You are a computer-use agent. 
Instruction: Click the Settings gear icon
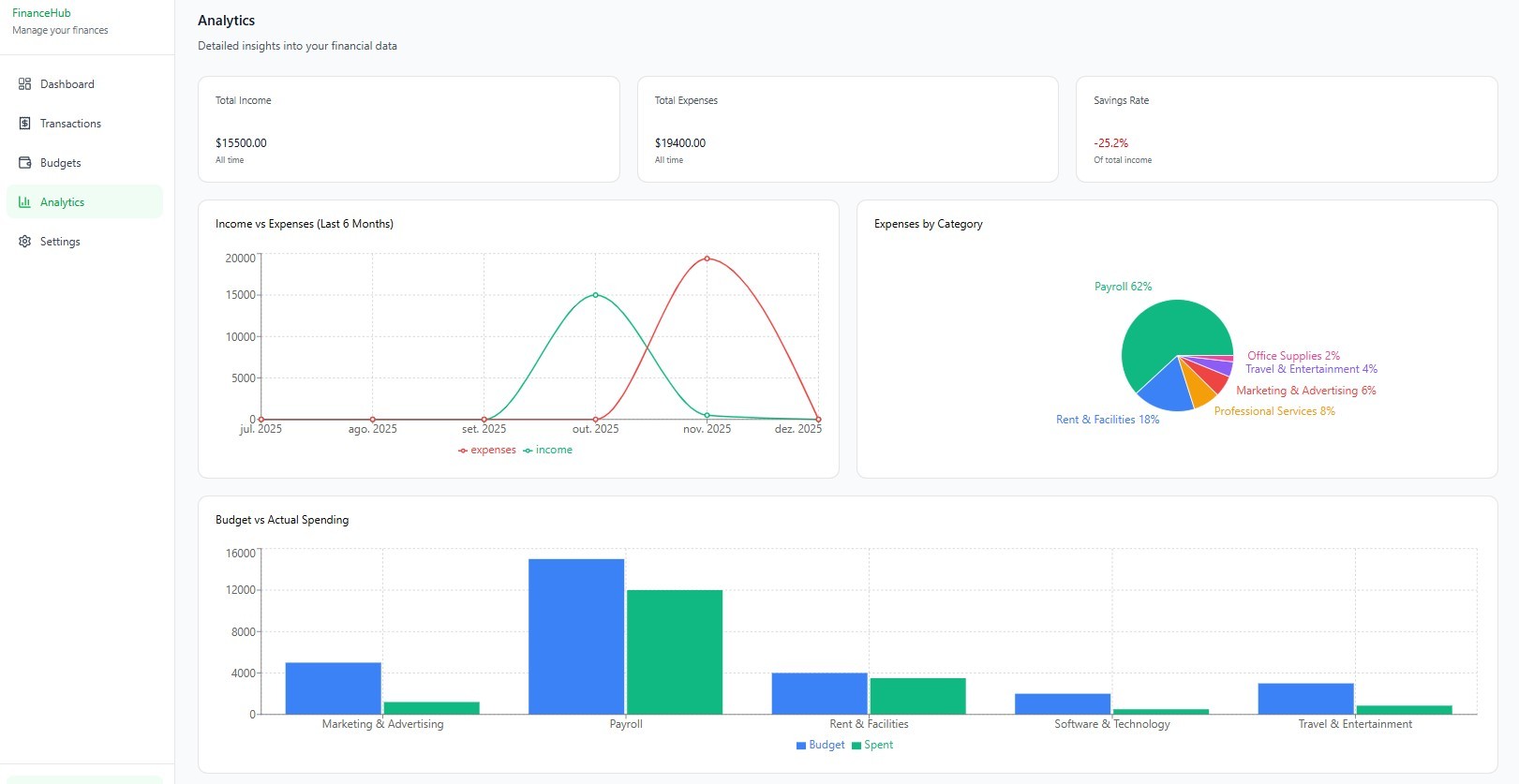pos(24,242)
